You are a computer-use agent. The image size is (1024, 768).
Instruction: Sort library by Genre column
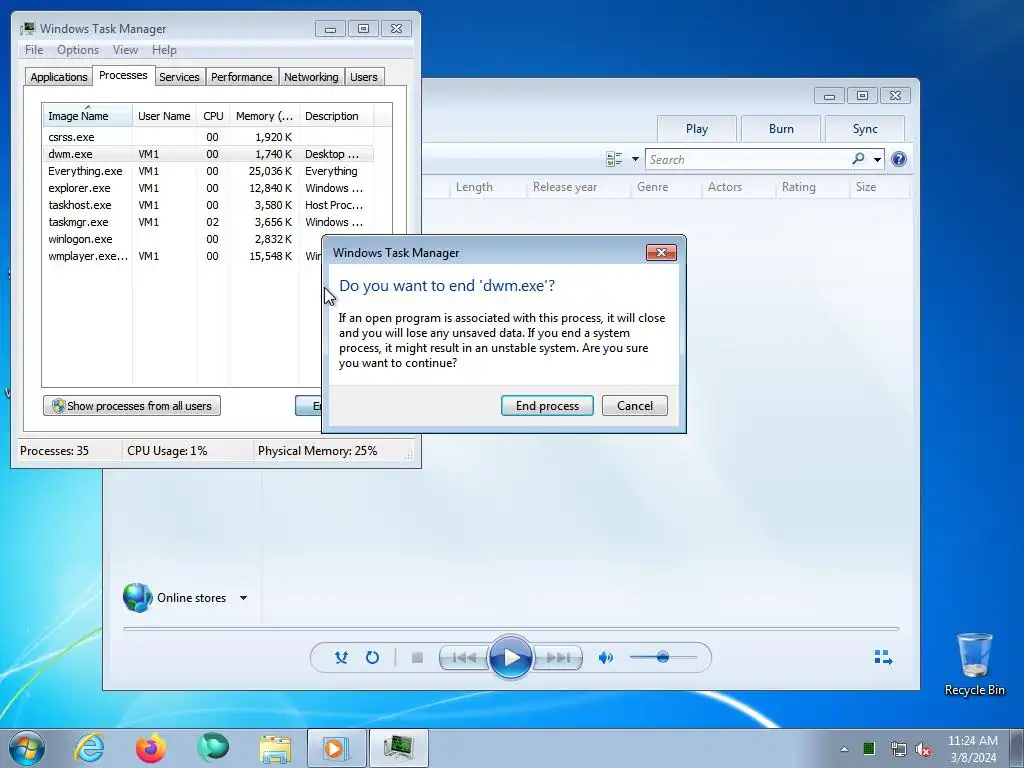pos(652,187)
